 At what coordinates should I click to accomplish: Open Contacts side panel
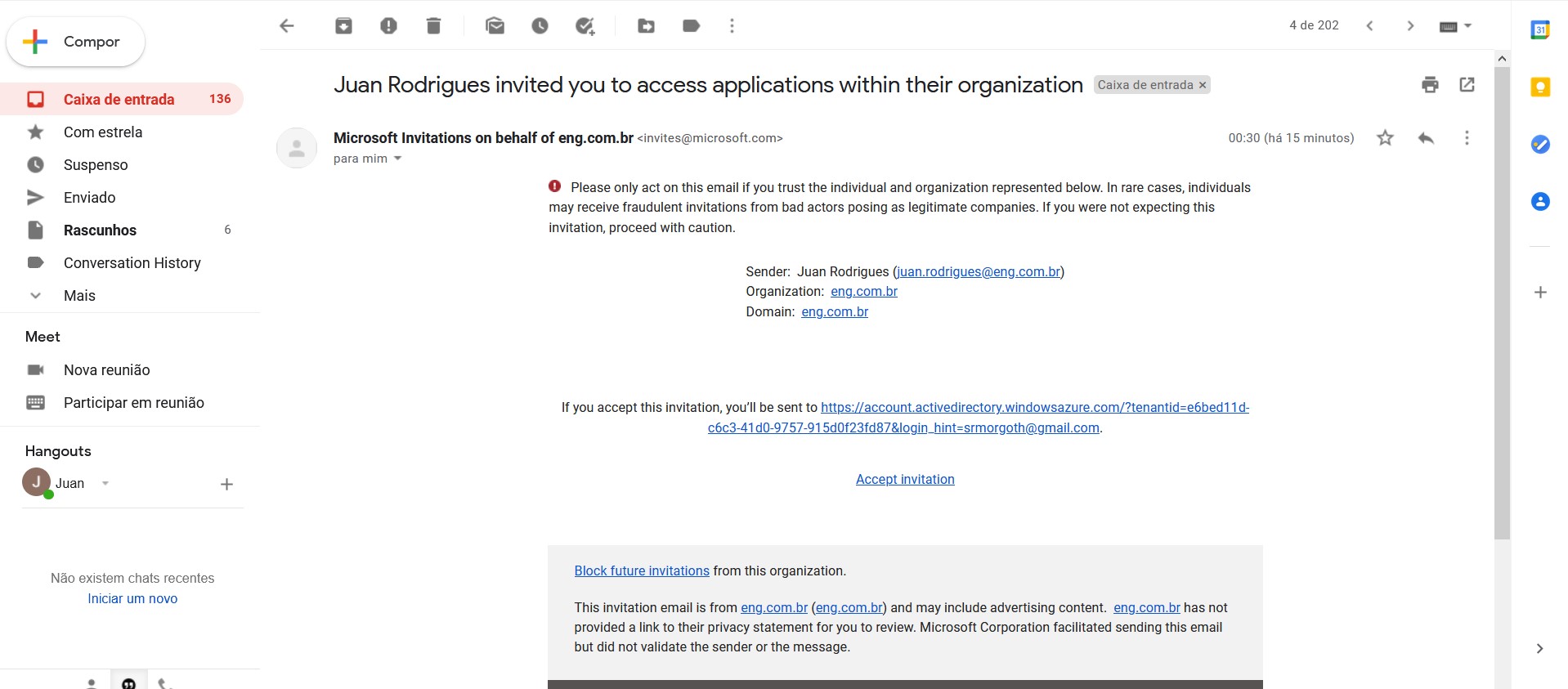click(x=1540, y=201)
